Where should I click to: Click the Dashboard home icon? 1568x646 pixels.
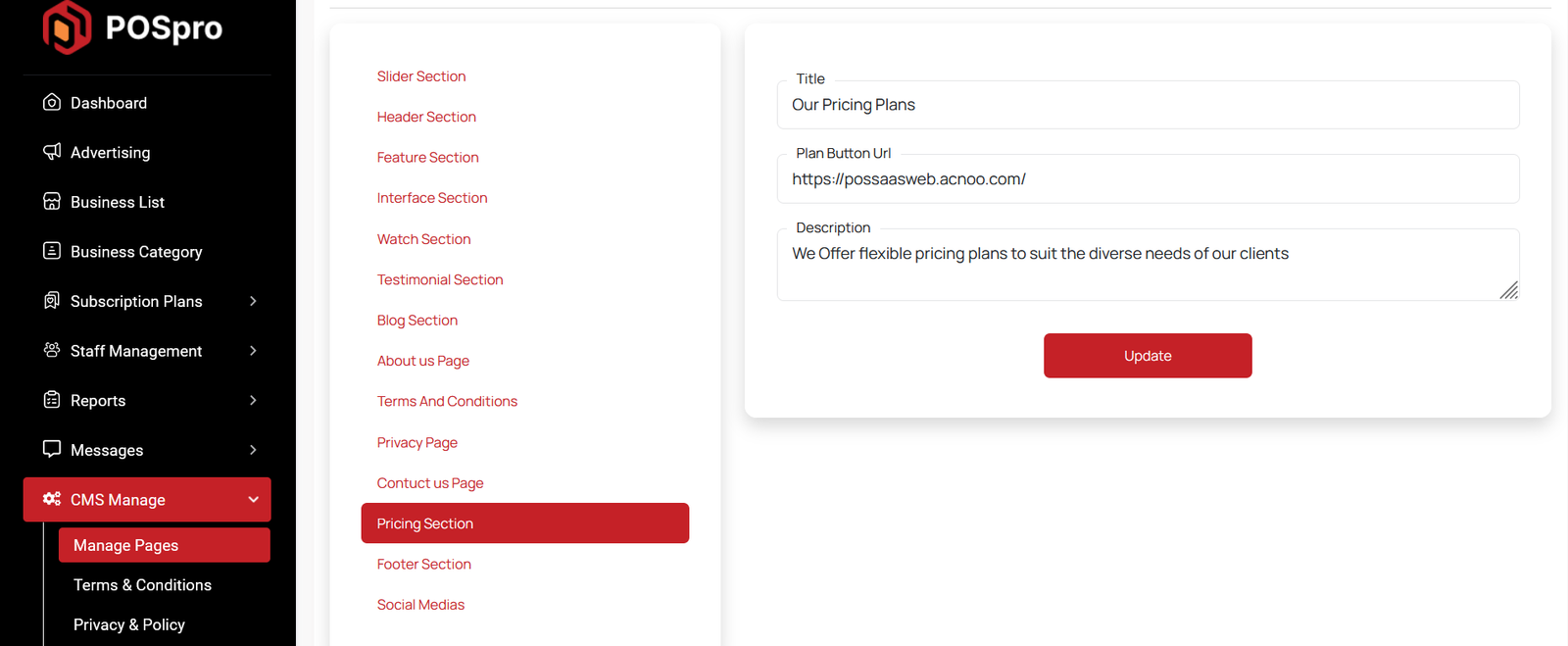(x=52, y=102)
